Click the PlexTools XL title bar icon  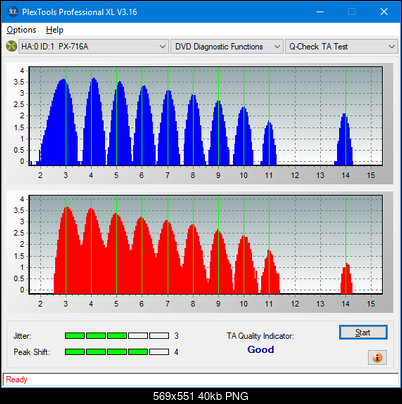click(x=13, y=12)
